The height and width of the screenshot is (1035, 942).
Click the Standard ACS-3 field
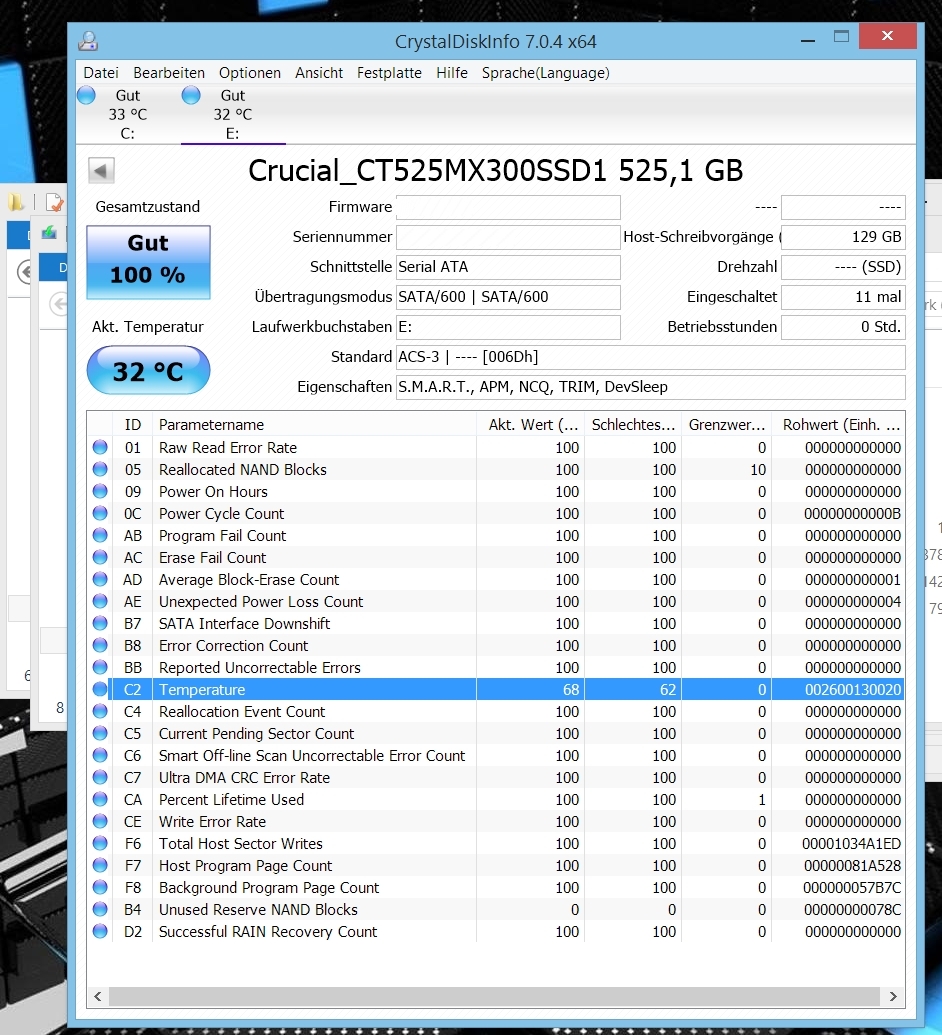point(650,357)
